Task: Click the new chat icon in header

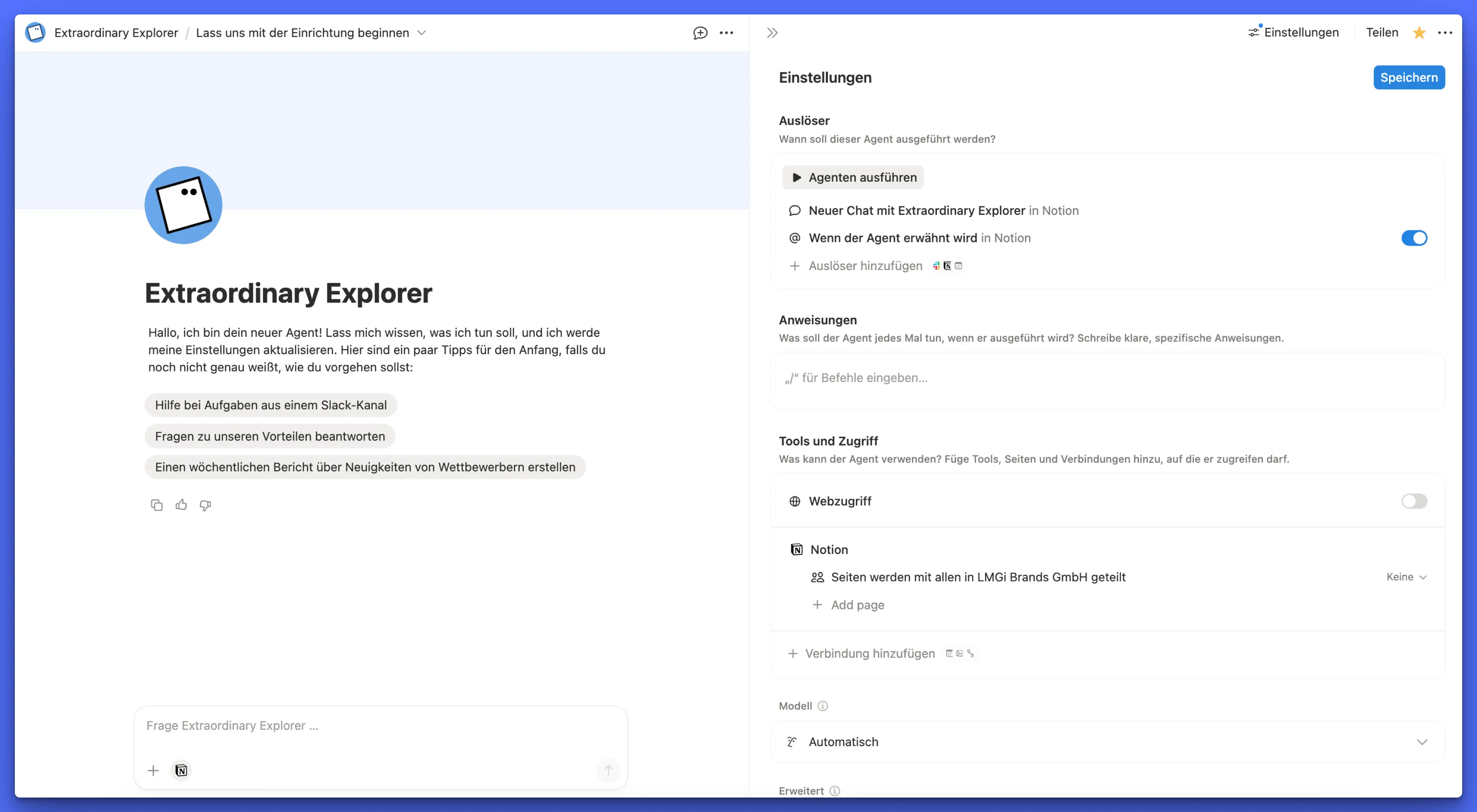Action: click(700, 33)
